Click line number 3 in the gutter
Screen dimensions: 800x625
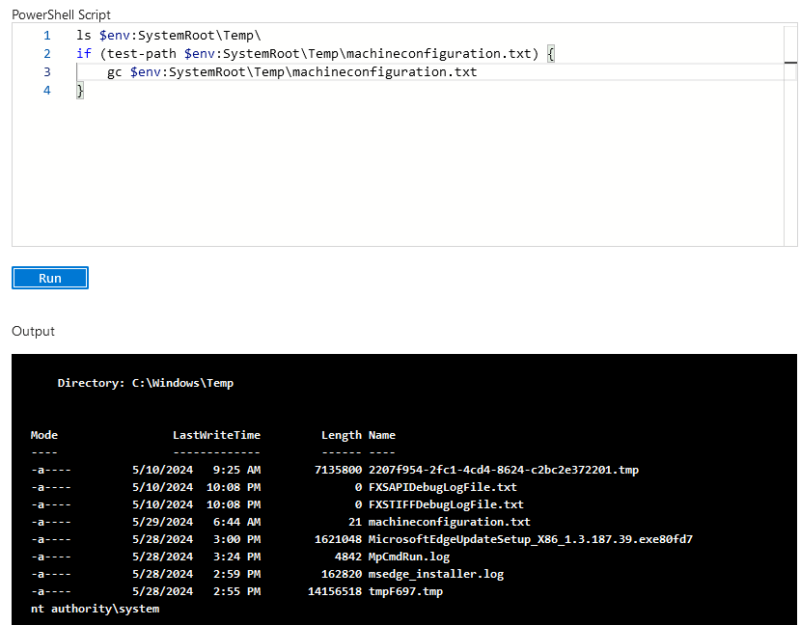click(x=47, y=72)
